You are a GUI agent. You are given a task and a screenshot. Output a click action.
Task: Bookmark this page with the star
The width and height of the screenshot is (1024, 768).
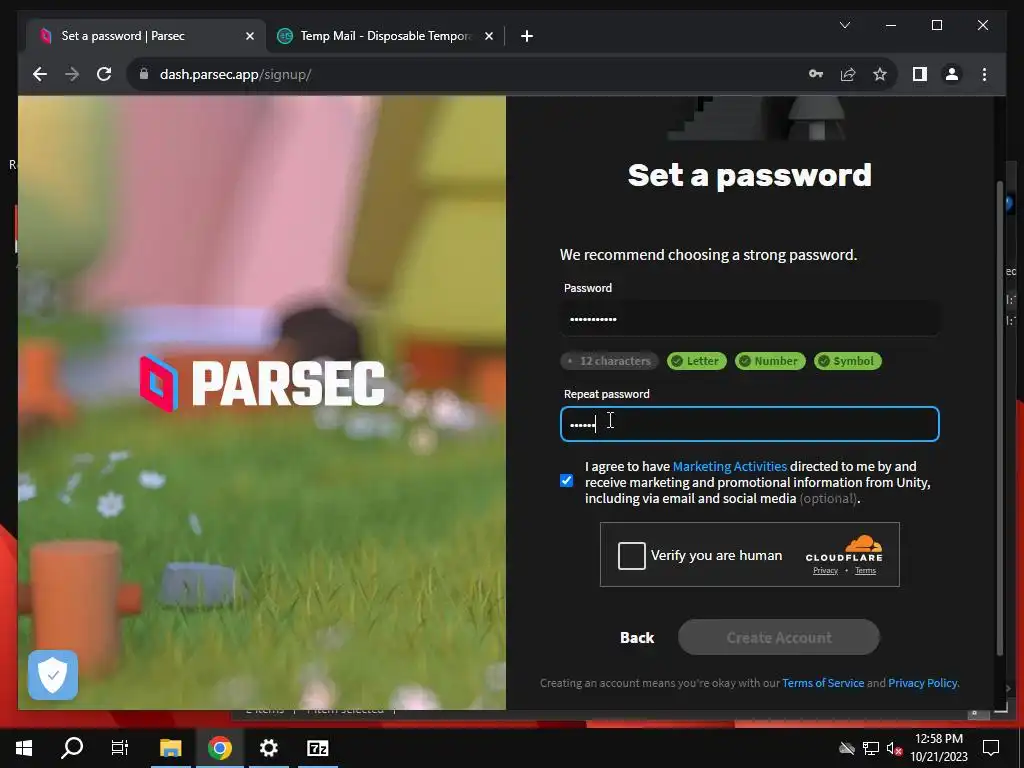880,74
